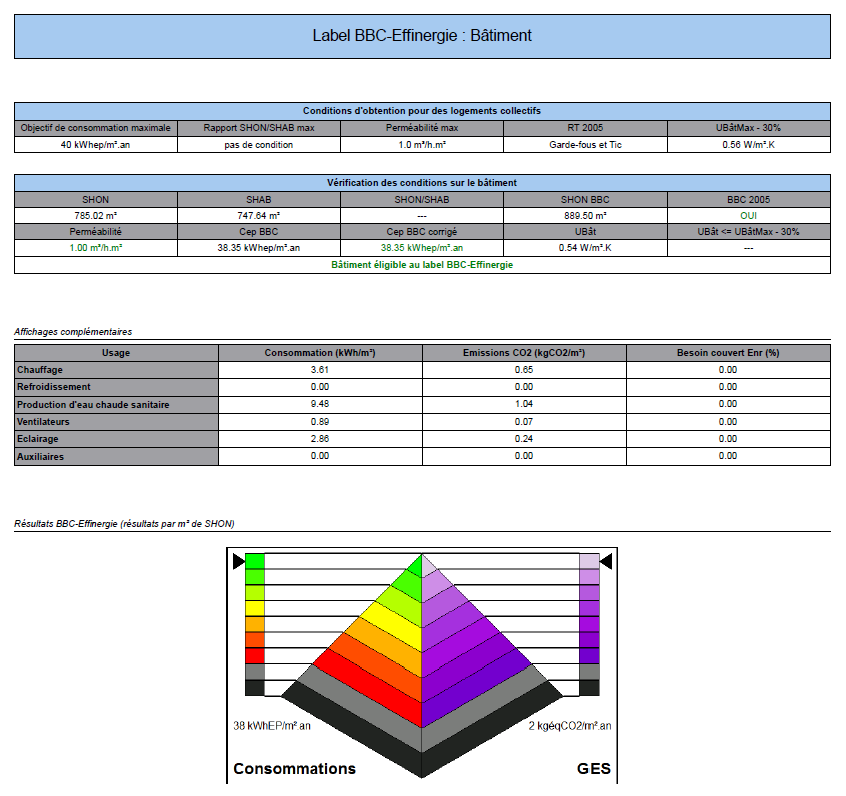Screen dimensions: 846x796
Task: Click the green Cep BBC corrigé 38.35 value
Action: click(422, 248)
